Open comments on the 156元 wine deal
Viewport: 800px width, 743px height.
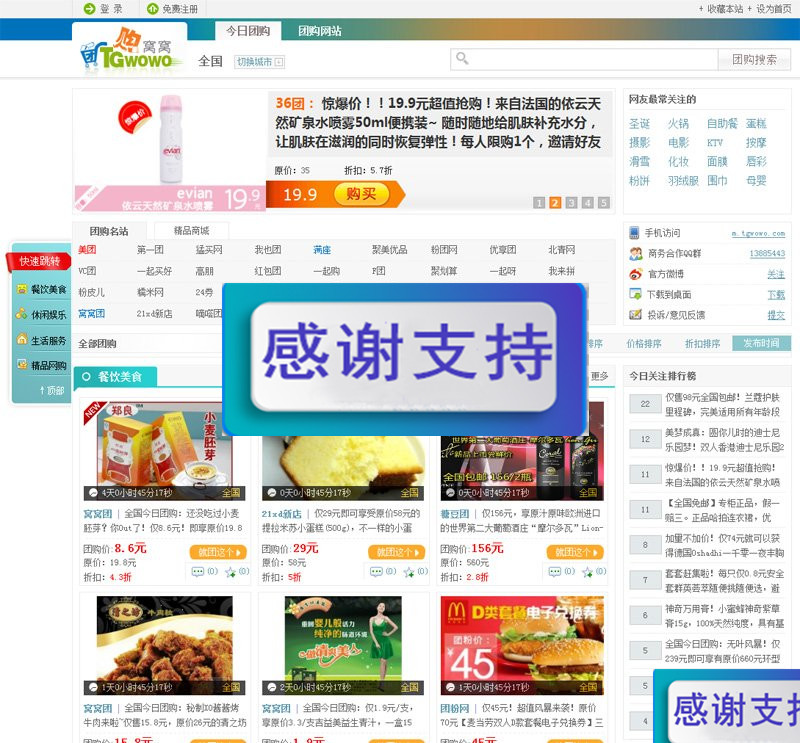click(555, 572)
